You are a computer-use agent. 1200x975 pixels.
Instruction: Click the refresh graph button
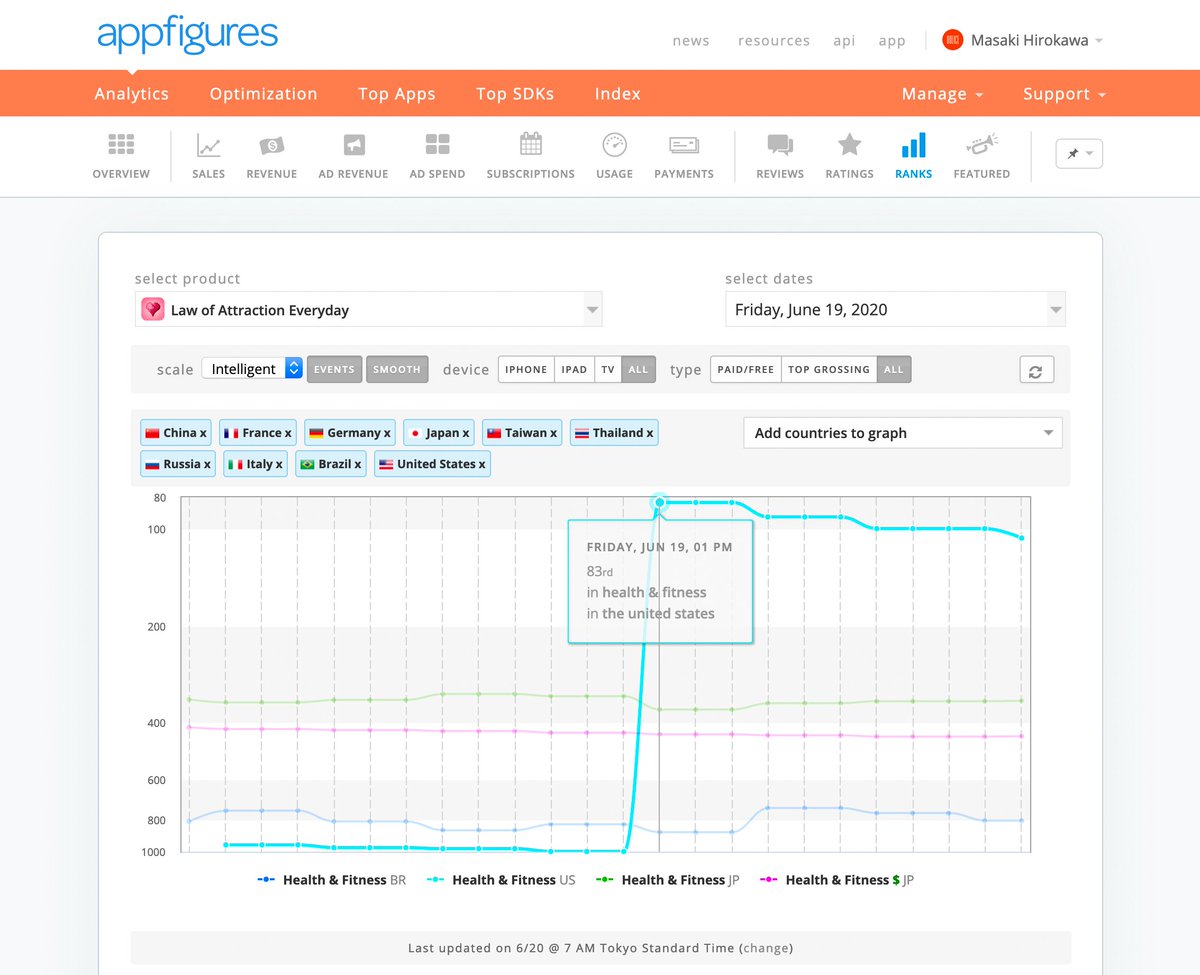1035,370
